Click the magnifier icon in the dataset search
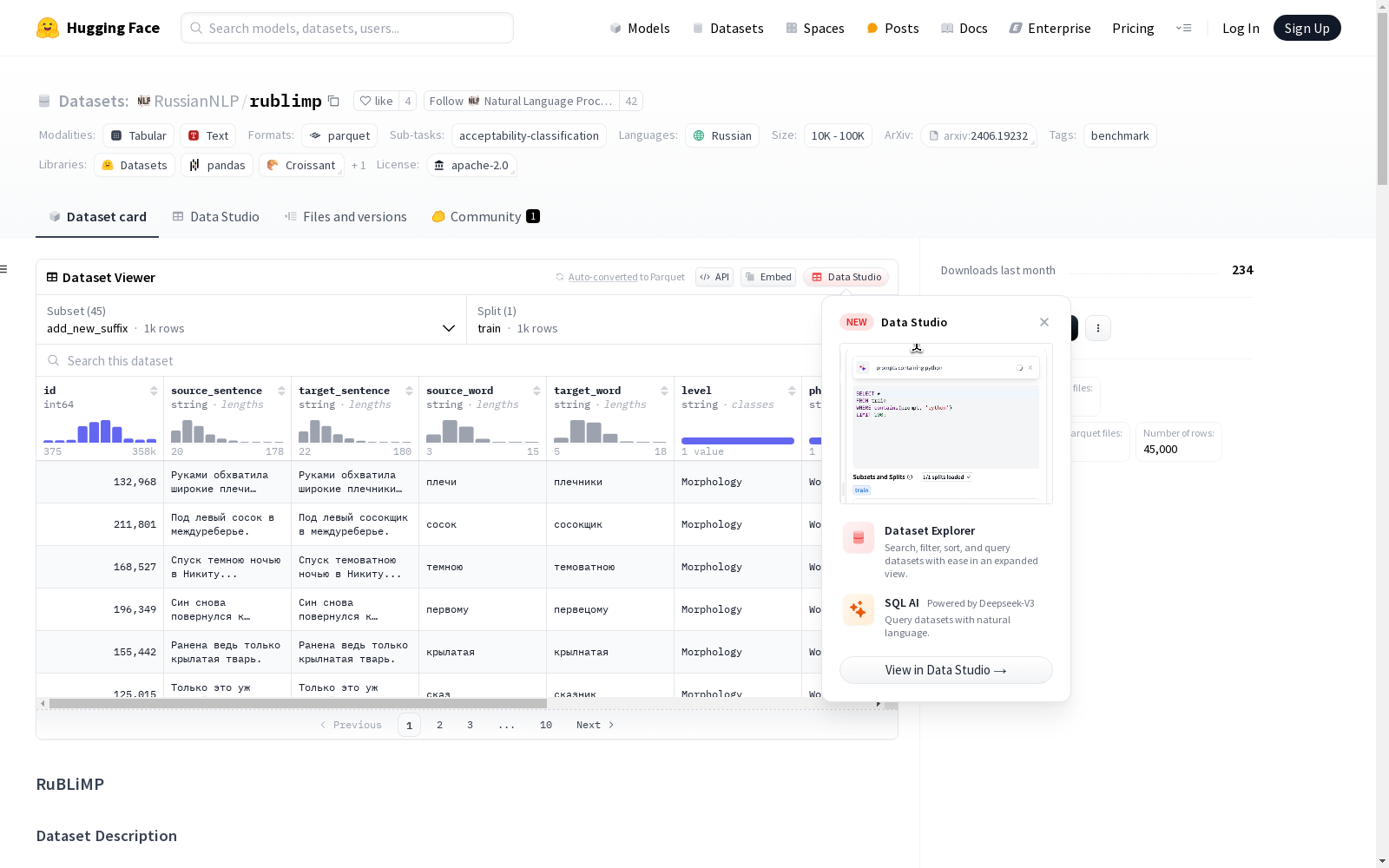 [x=54, y=361]
